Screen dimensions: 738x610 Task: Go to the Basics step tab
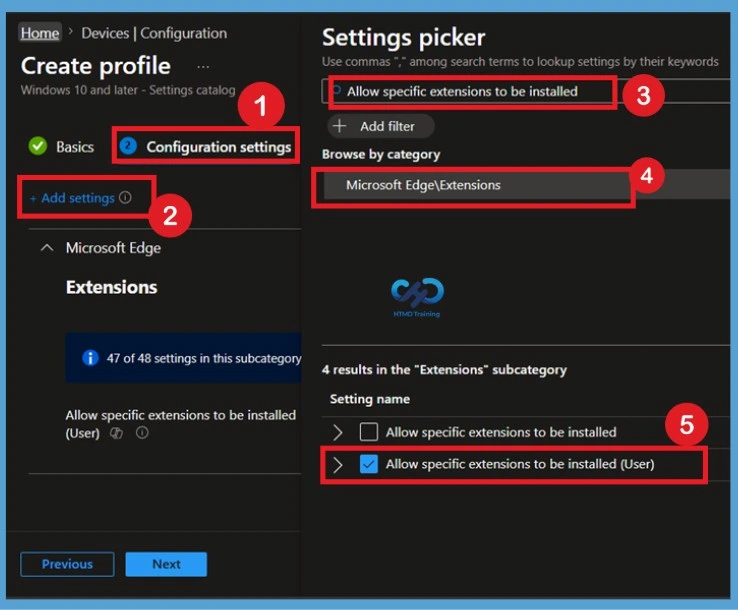(61, 146)
